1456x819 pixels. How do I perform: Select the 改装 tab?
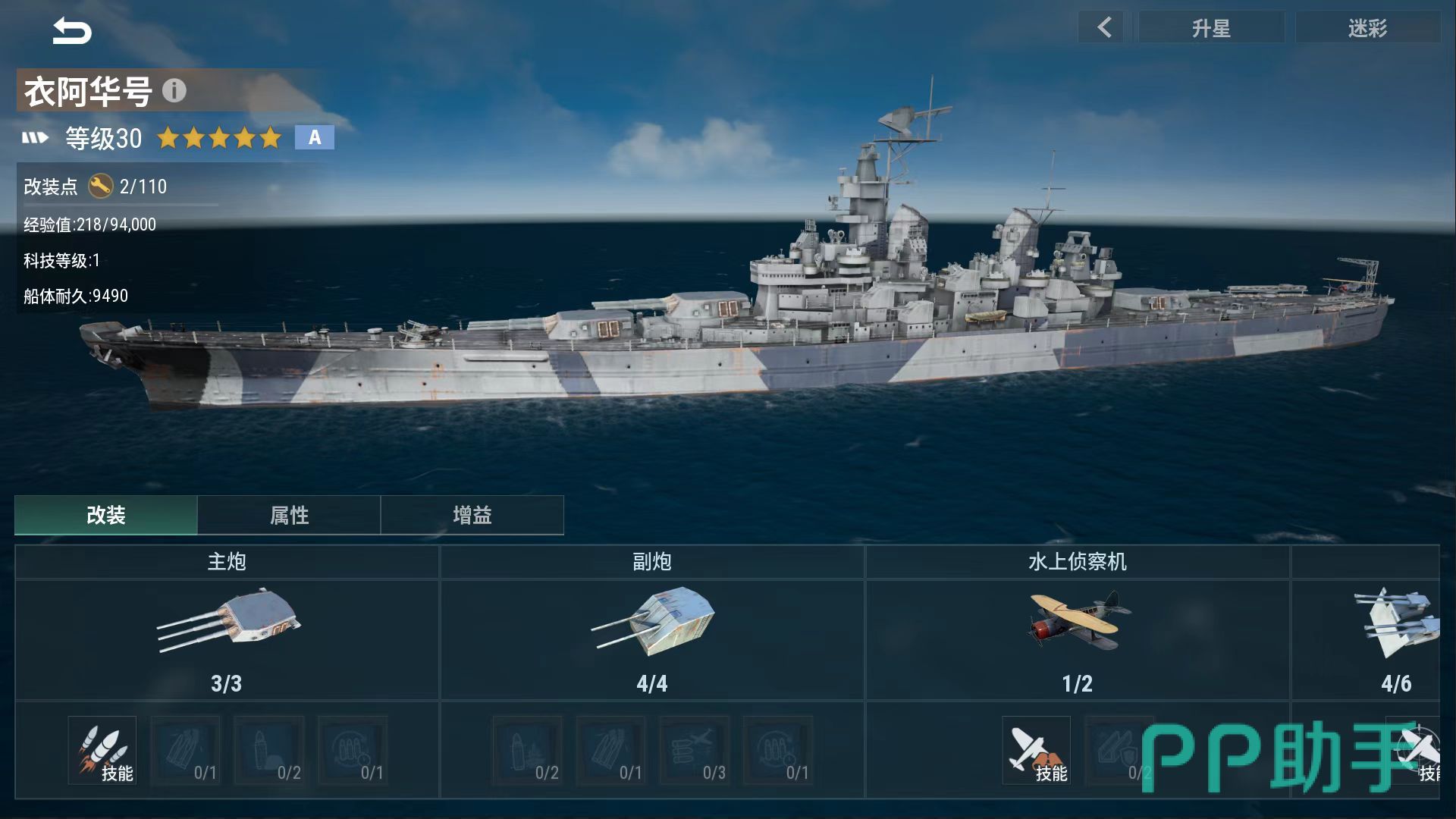click(106, 516)
